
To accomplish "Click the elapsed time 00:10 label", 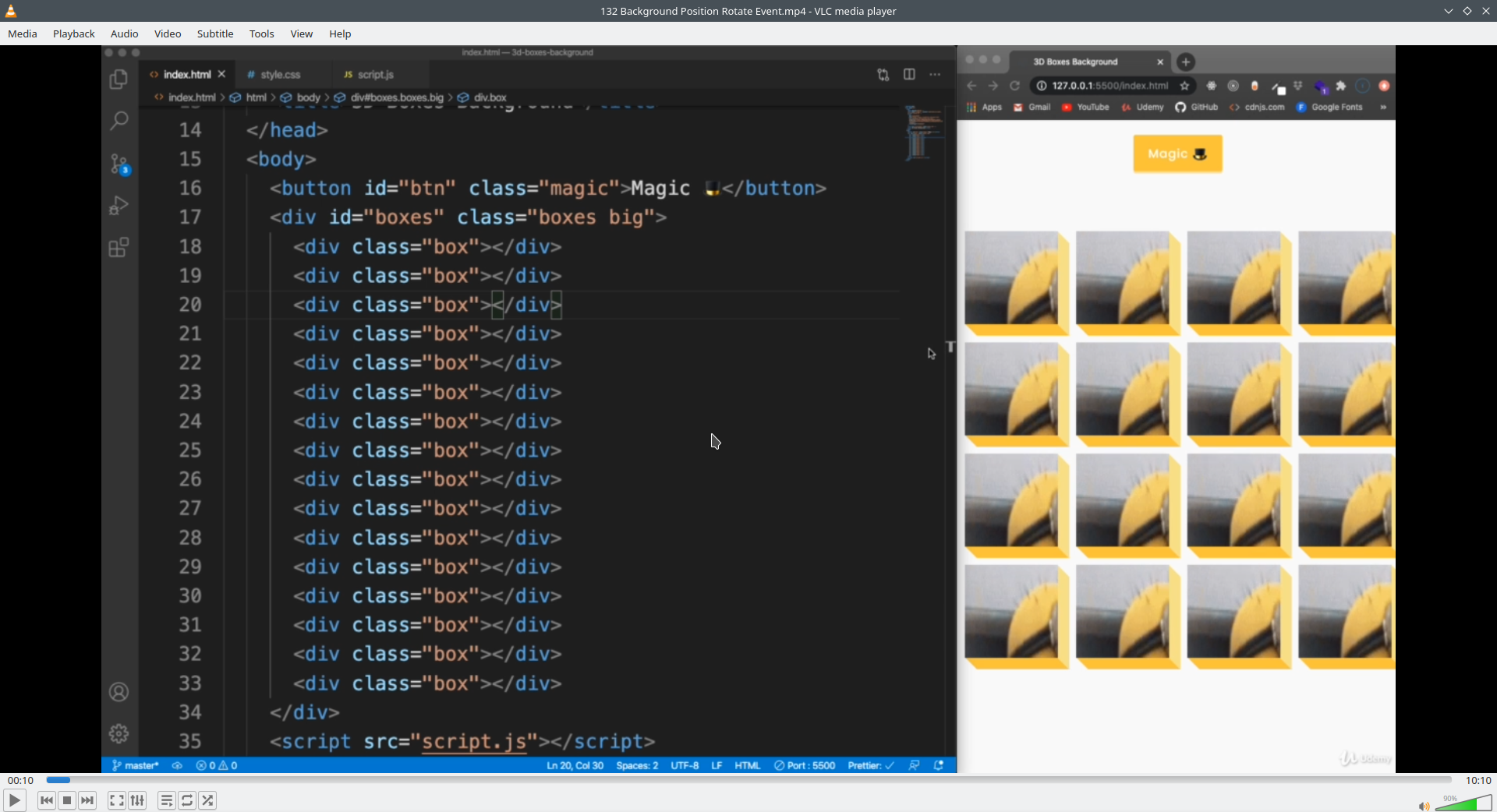I will 21,780.
